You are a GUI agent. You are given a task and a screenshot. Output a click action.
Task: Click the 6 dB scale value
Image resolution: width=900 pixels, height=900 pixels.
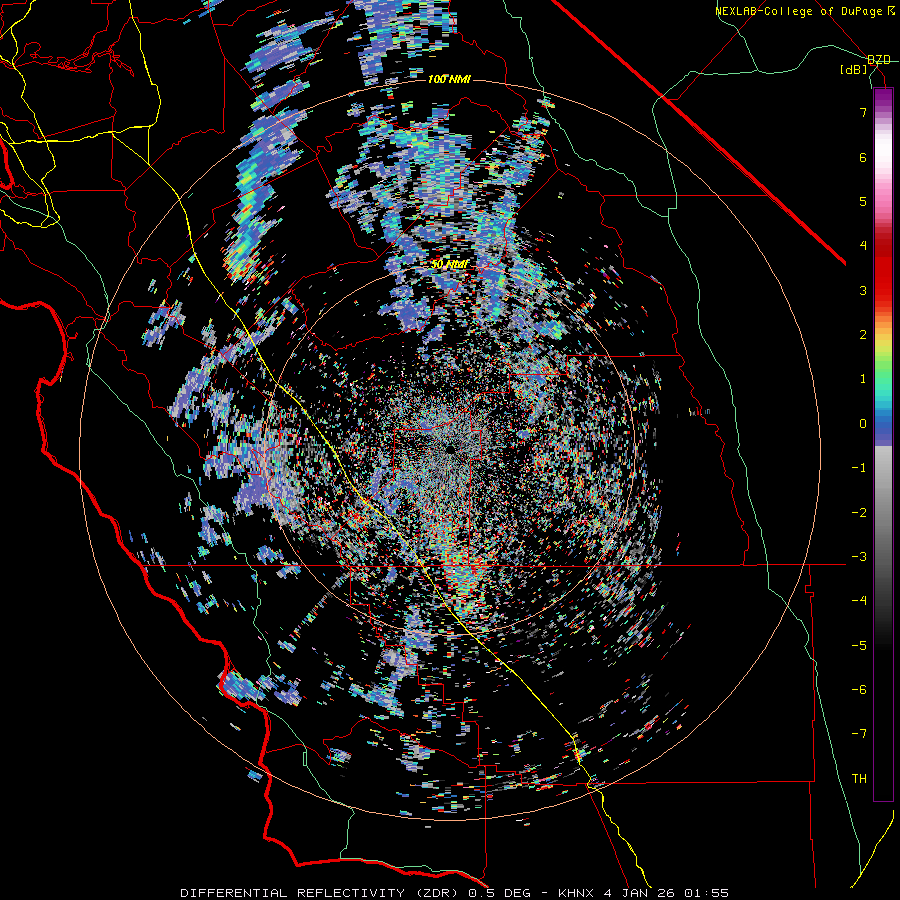coord(863,157)
